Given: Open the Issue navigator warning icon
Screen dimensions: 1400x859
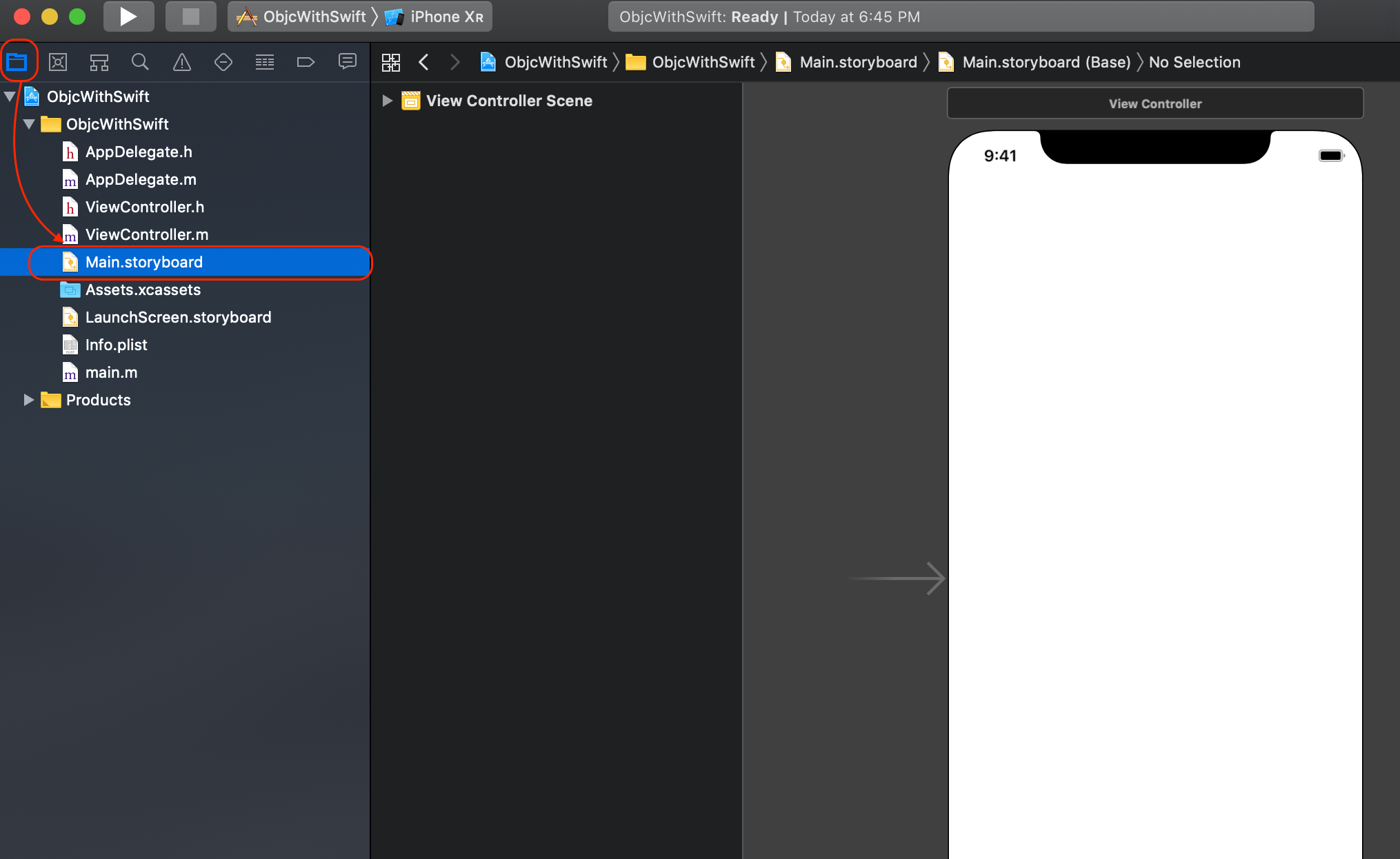Looking at the screenshot, I should (x=182, y=63).
